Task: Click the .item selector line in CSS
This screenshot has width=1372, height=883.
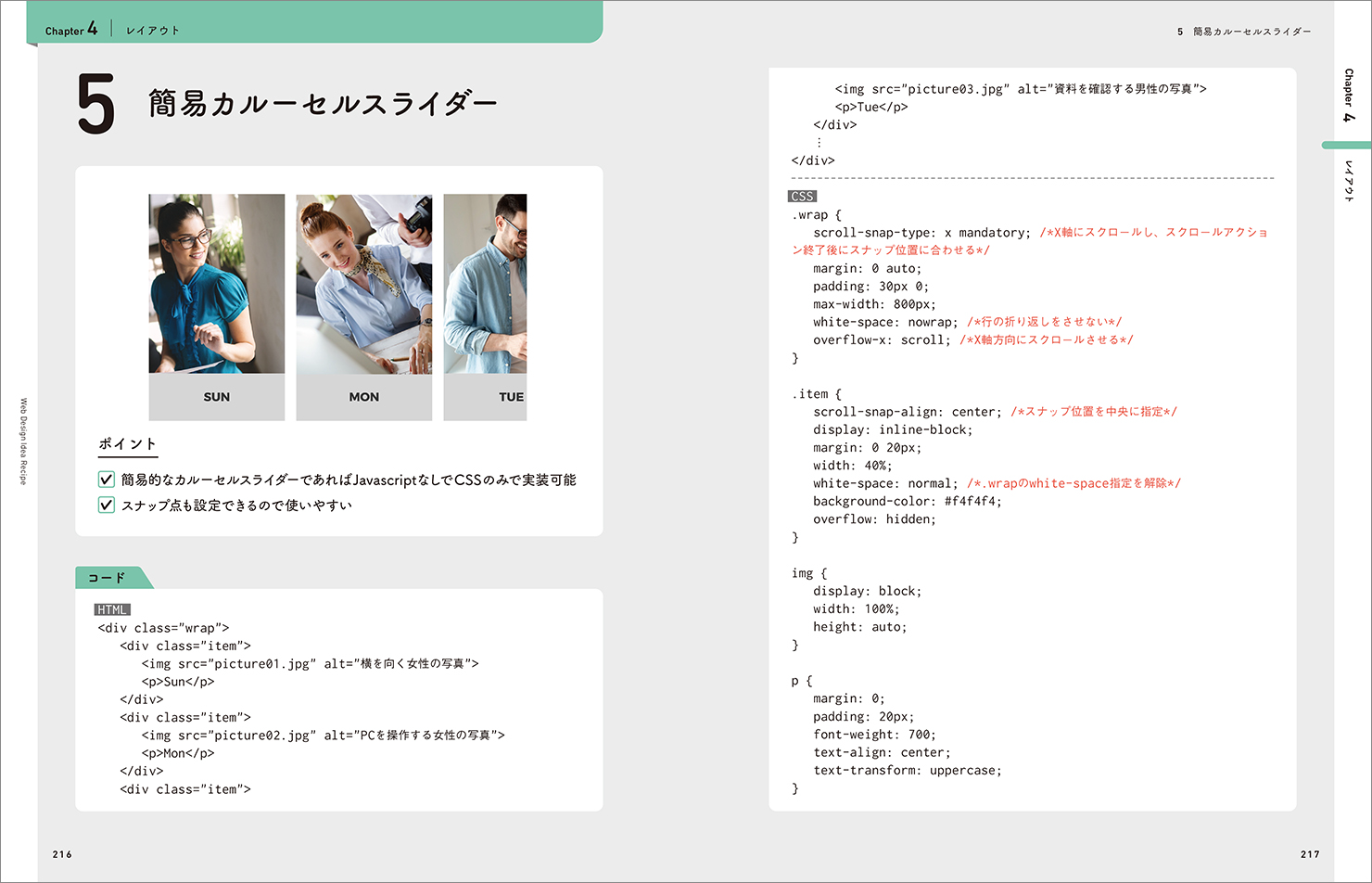Action: point(816,394)
